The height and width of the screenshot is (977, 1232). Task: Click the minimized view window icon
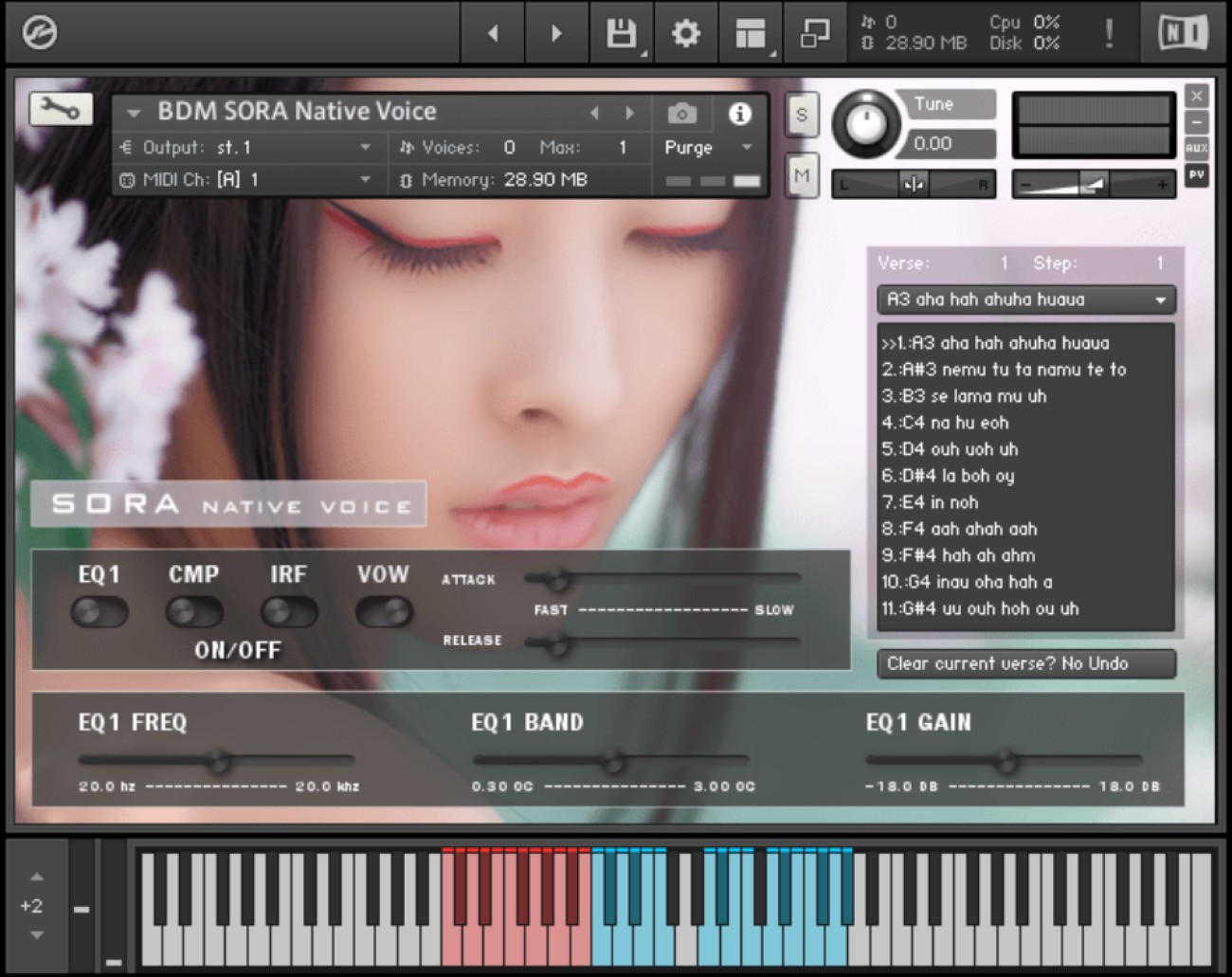tap(814, 33)
